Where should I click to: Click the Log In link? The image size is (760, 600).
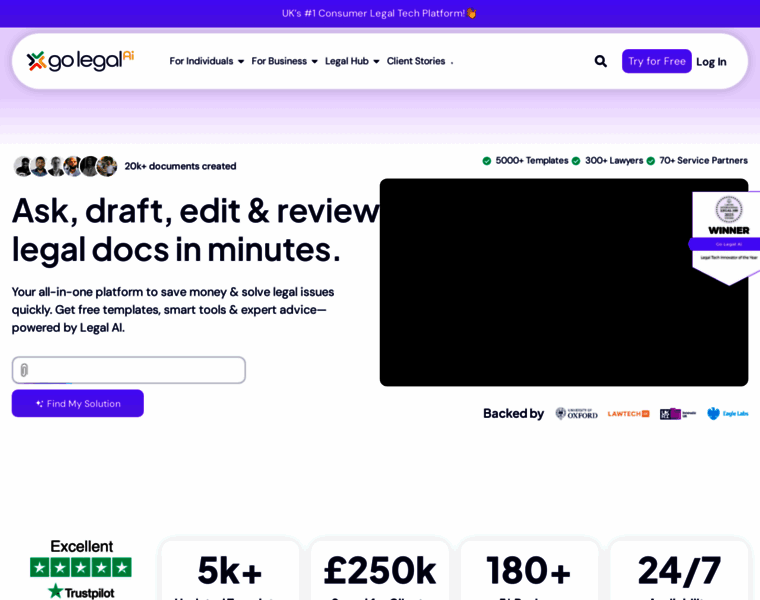[711, 62]
